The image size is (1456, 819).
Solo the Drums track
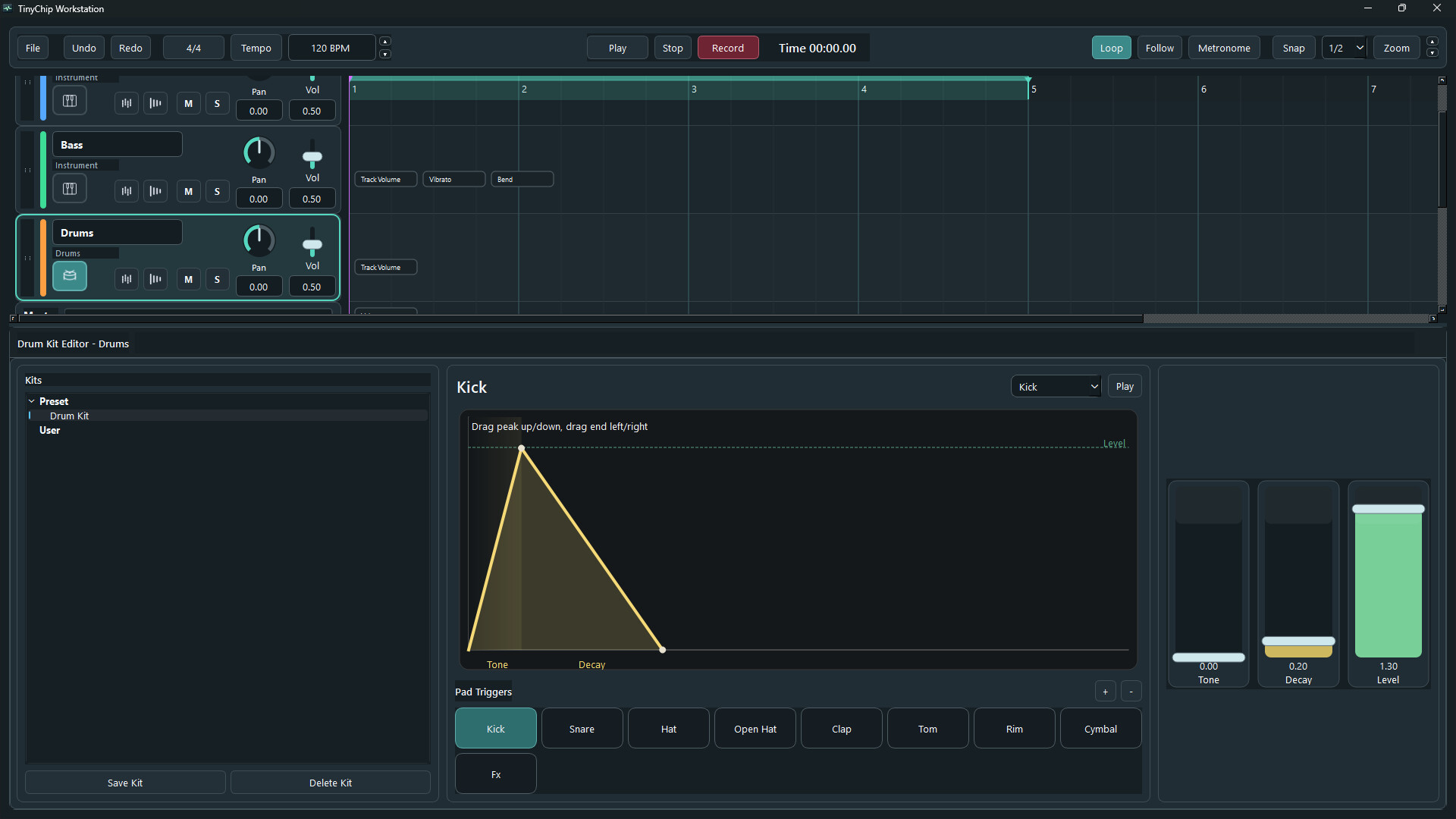[218, 280]
